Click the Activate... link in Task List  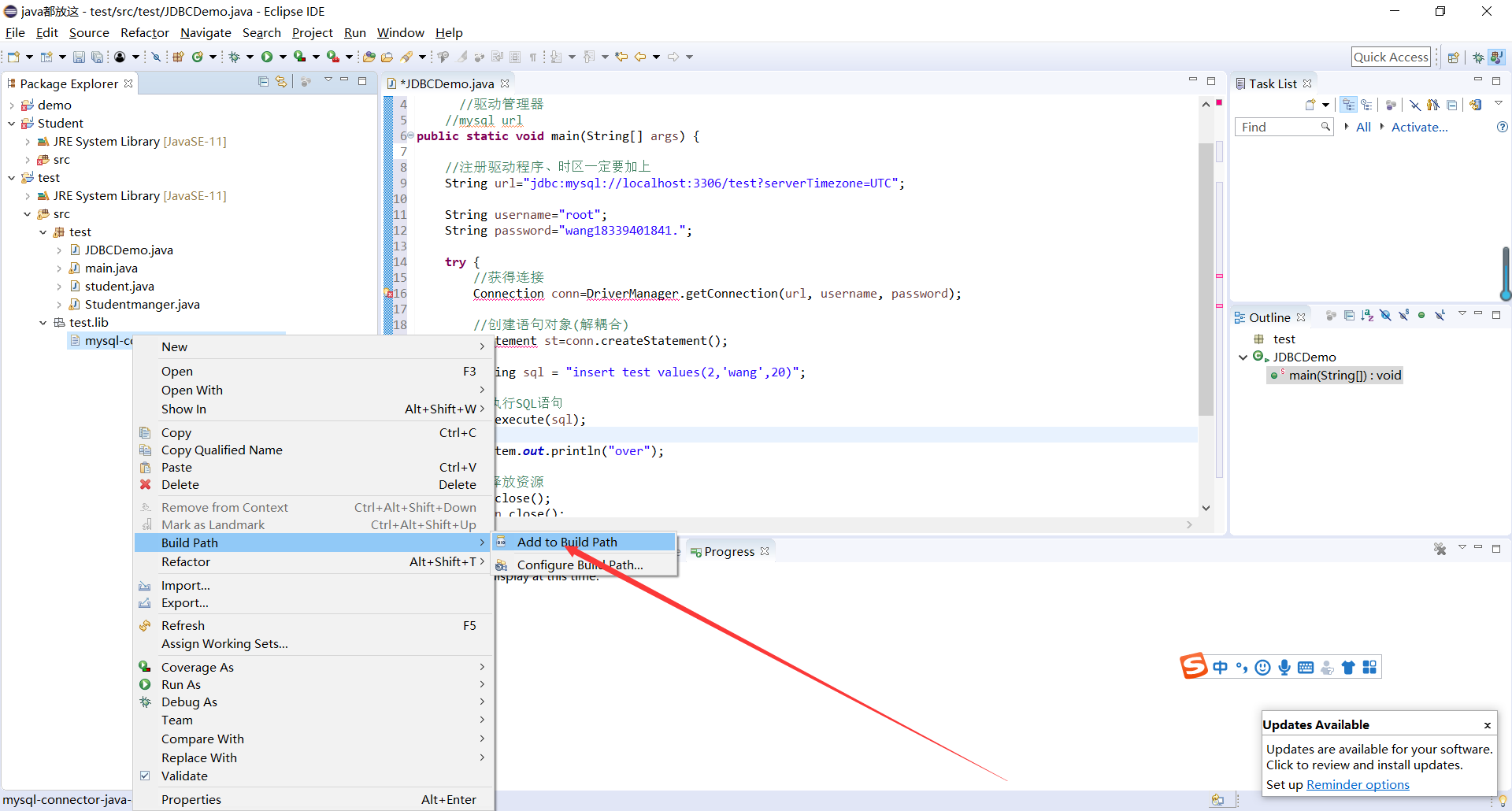(1419, 127)
